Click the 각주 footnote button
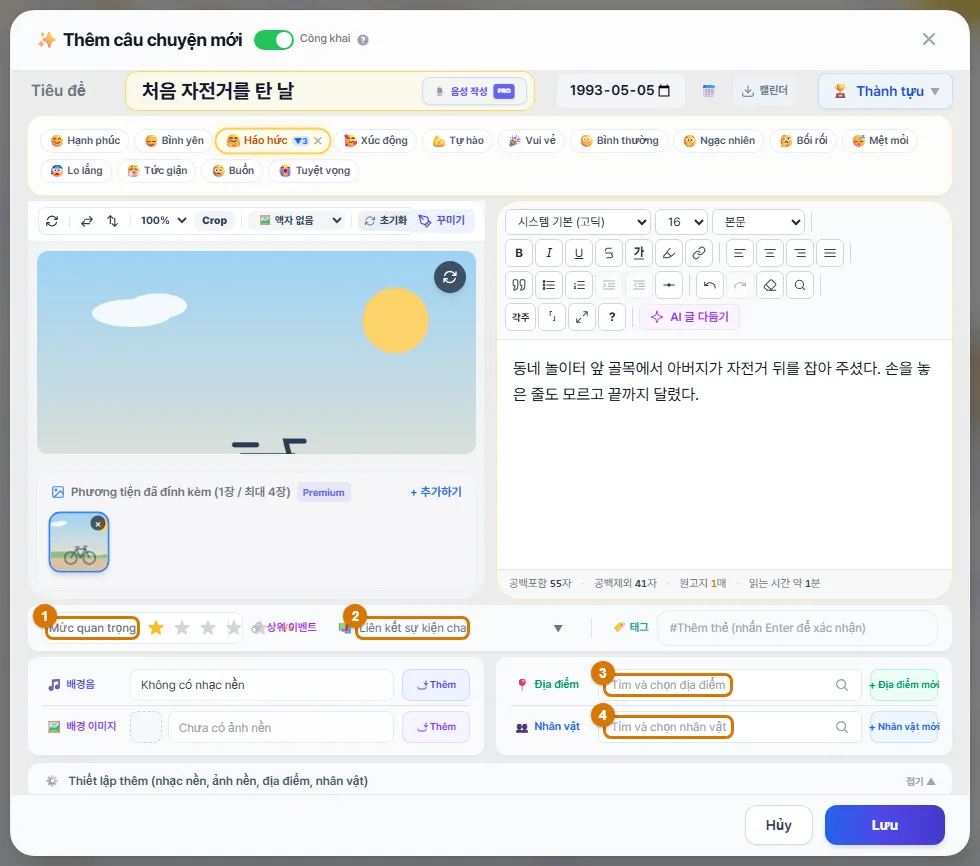This screenshot has height=866, width=980. [x=521, y=317]
